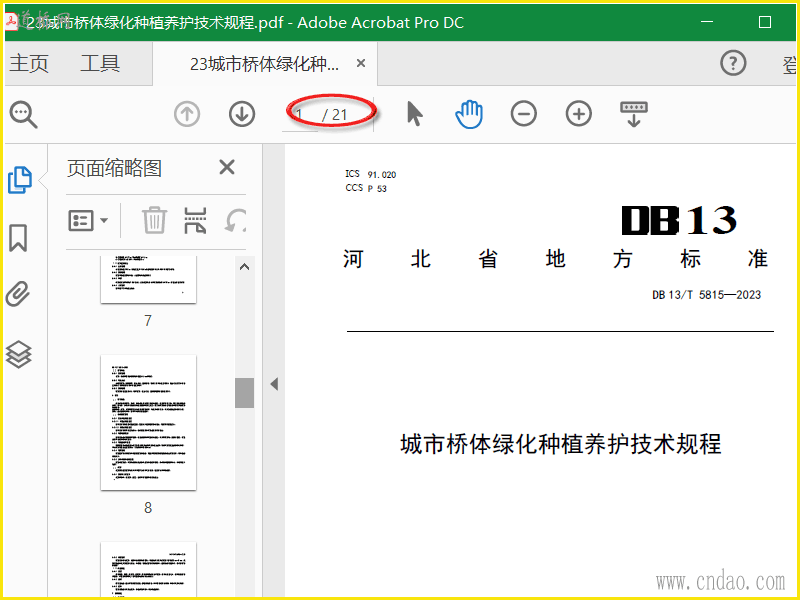
Task: Open the attachments paperclip panel
Action: pos(18,294)
